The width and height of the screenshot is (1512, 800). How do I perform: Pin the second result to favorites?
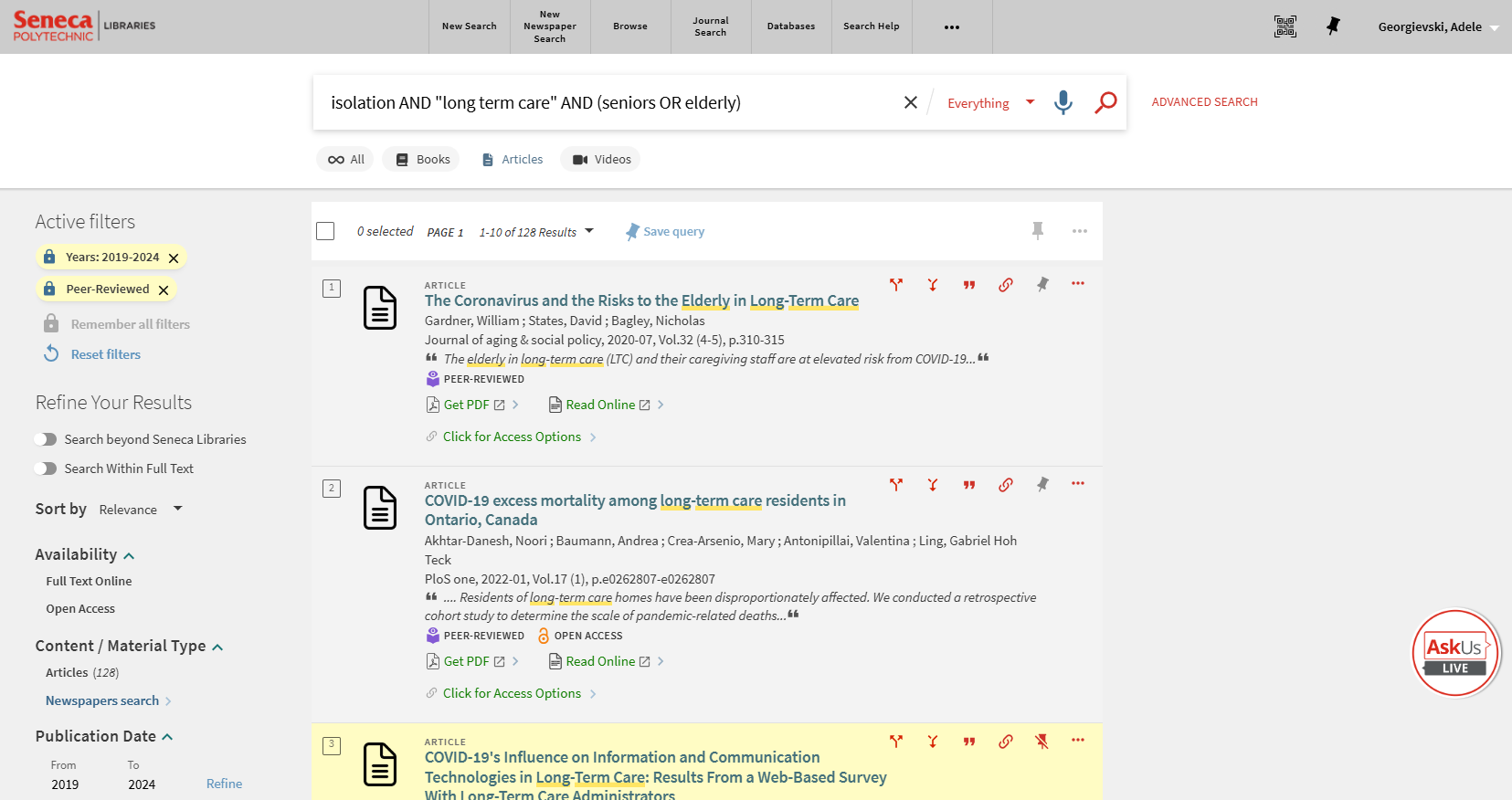(x=1041, y=485)
